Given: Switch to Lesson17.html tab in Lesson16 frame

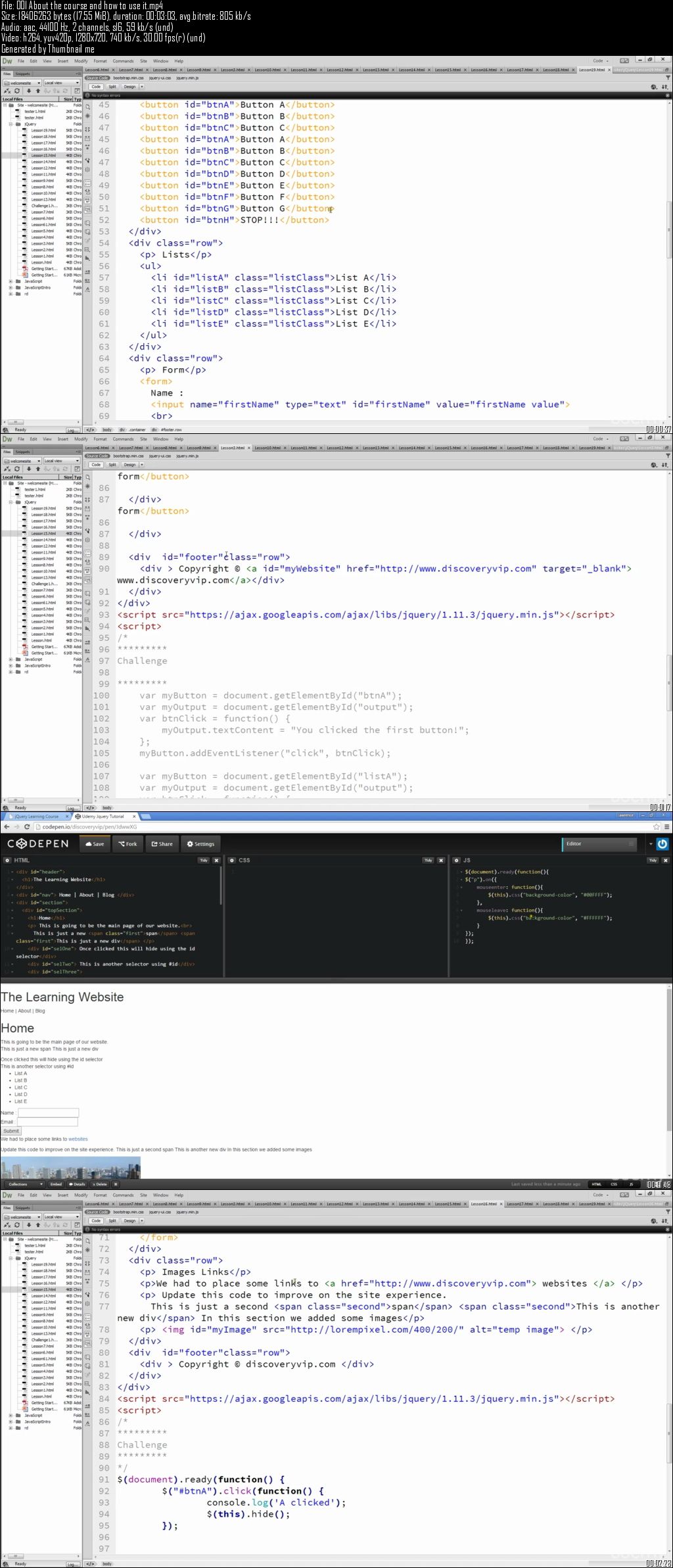Looking at the screenshot, I should click(519, 1204).
